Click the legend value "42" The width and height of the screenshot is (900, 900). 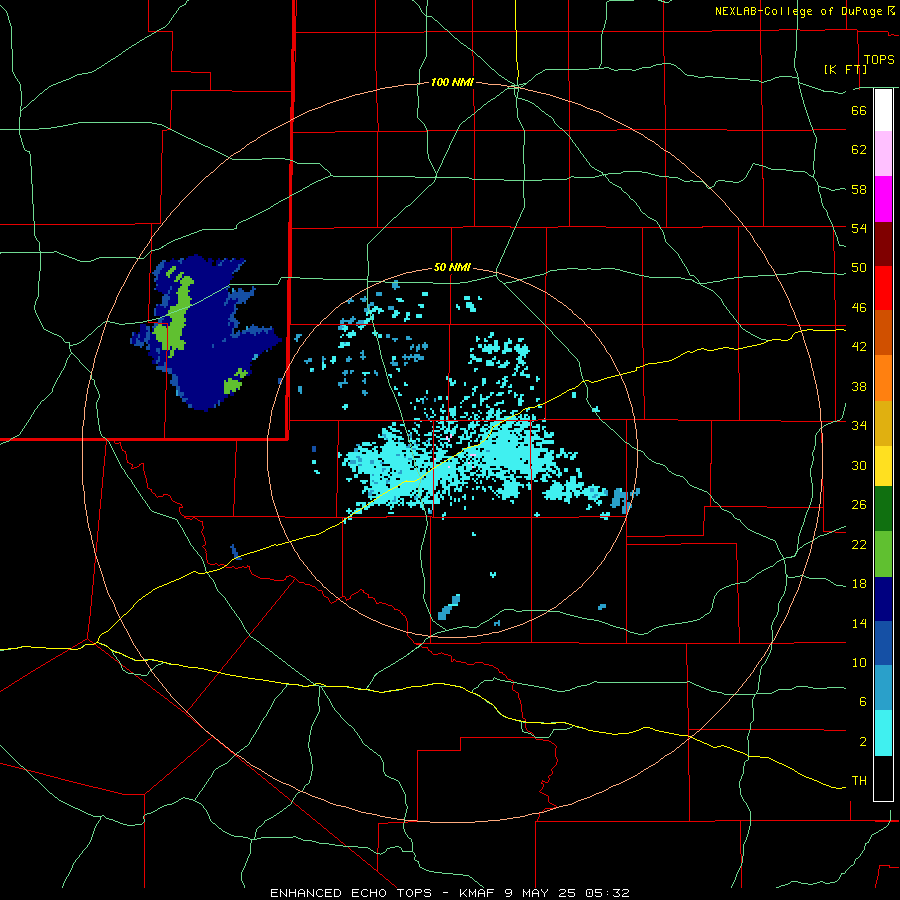[859, 347]
